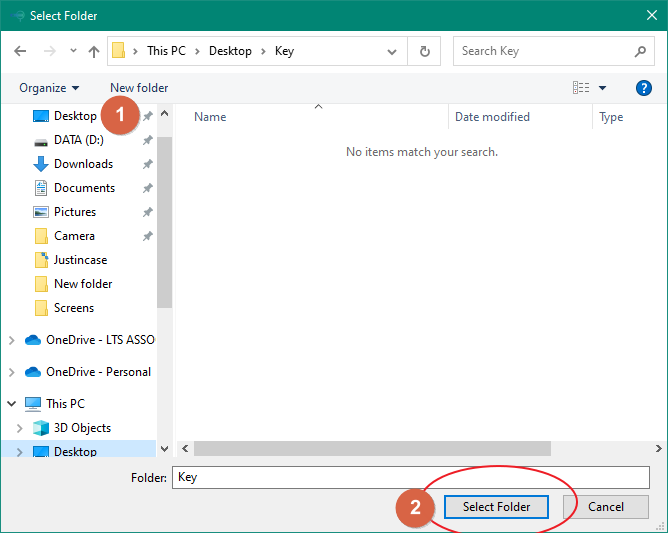Click the Up one level arrow

pos(94,51)
